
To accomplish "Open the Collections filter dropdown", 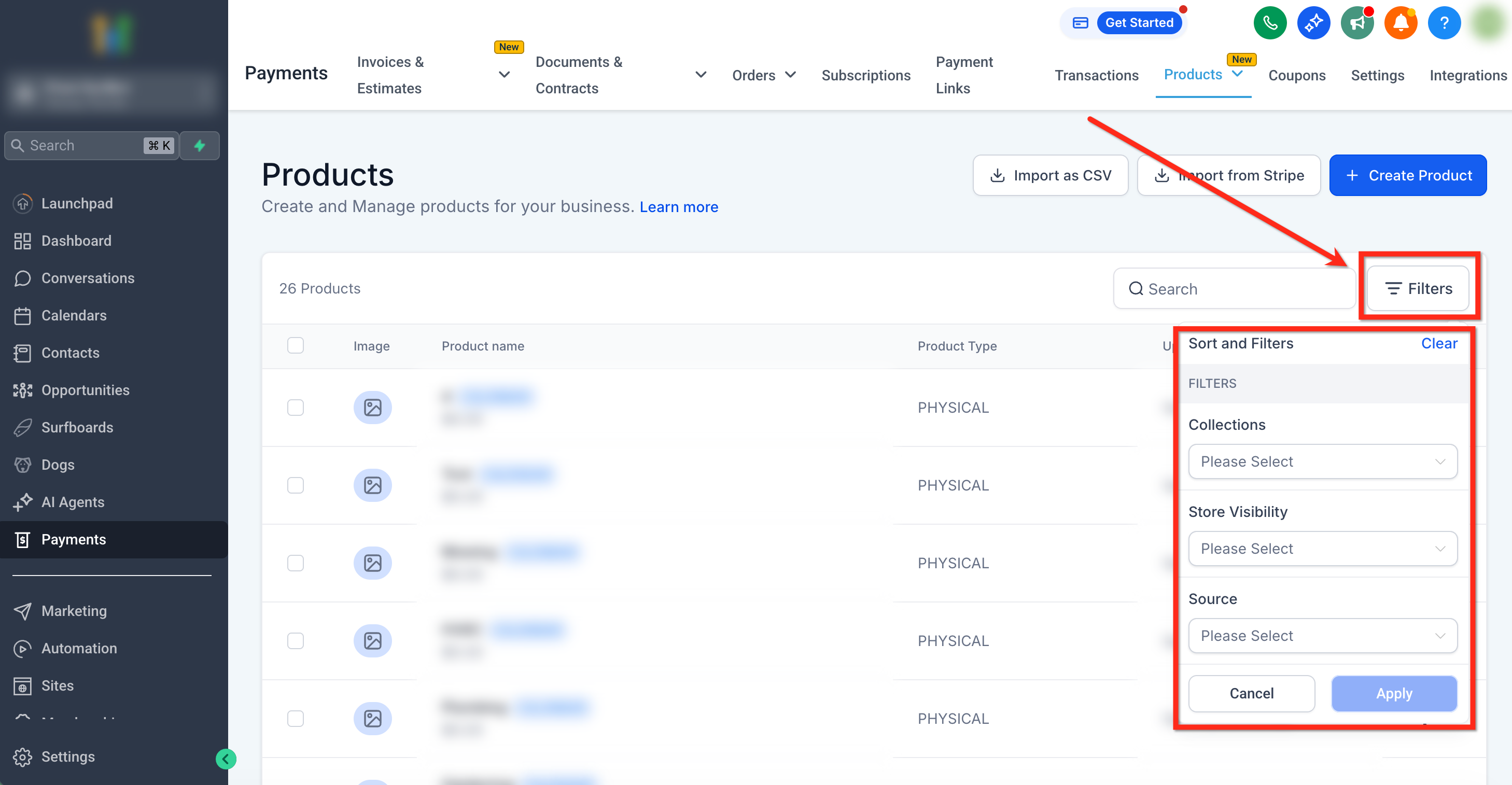I will [1322, 461].
